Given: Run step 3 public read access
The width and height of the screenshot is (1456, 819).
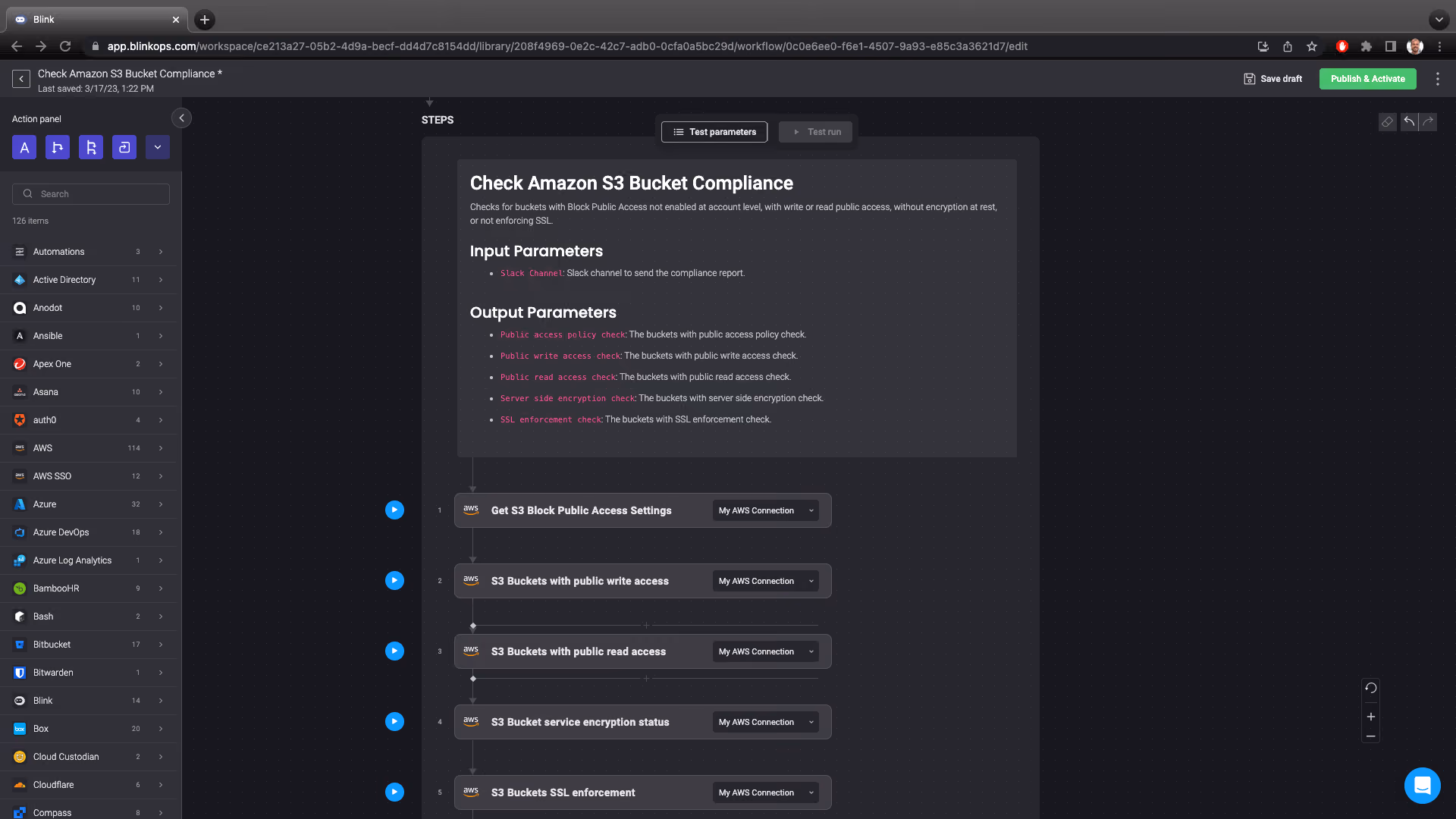Looking at the screenshot, I should [x=394, y=651].
